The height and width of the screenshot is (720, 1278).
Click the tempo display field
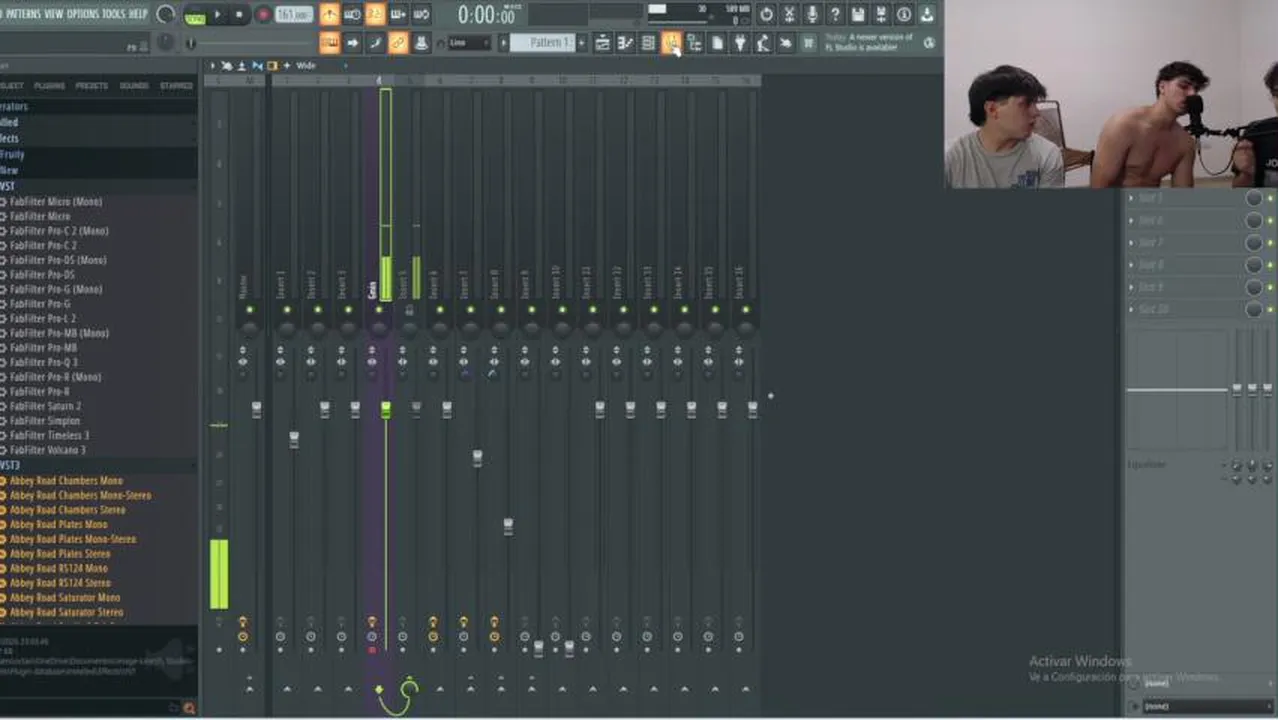pyautogui.click(x=294, y=15)
